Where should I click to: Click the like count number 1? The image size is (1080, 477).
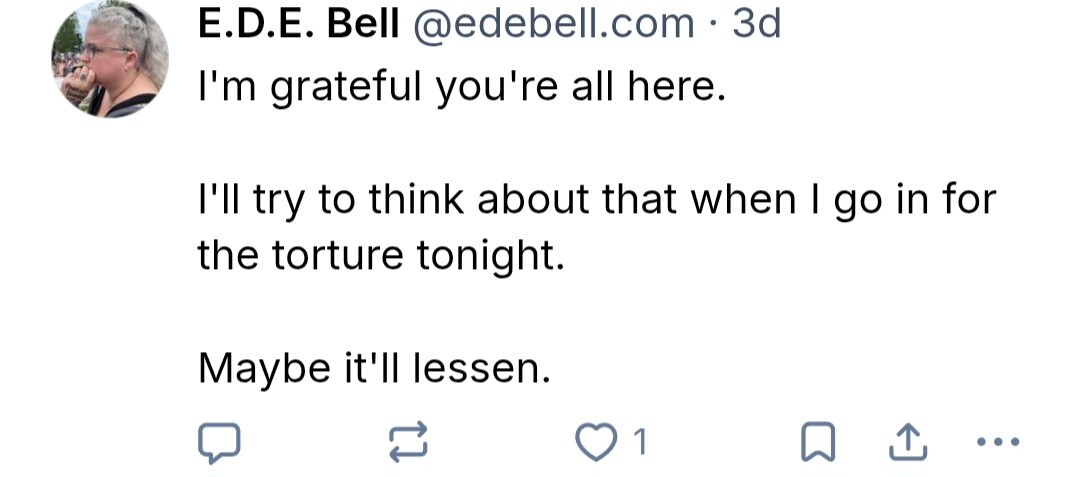(641, 442)
